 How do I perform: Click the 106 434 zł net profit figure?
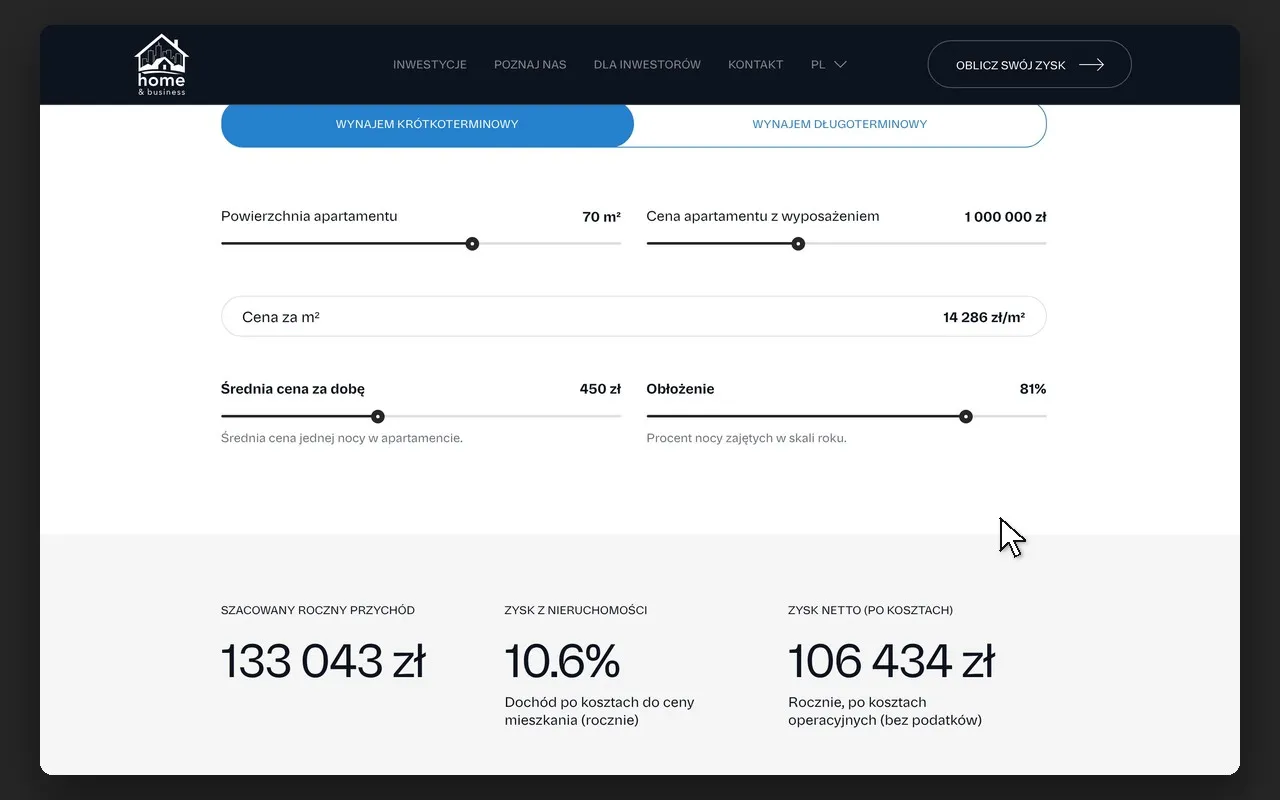pyautogui.click(x=891, y=662)
